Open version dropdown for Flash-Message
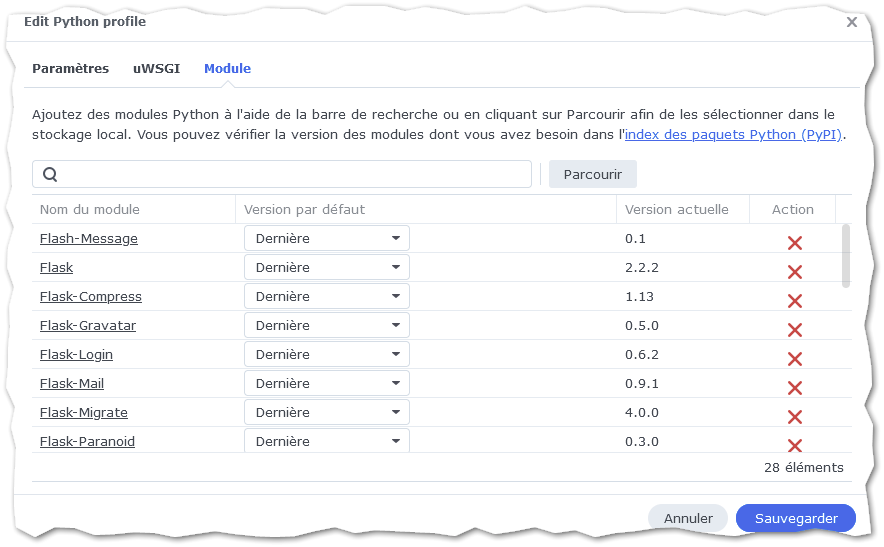884x547 pixels. [326, 239]
